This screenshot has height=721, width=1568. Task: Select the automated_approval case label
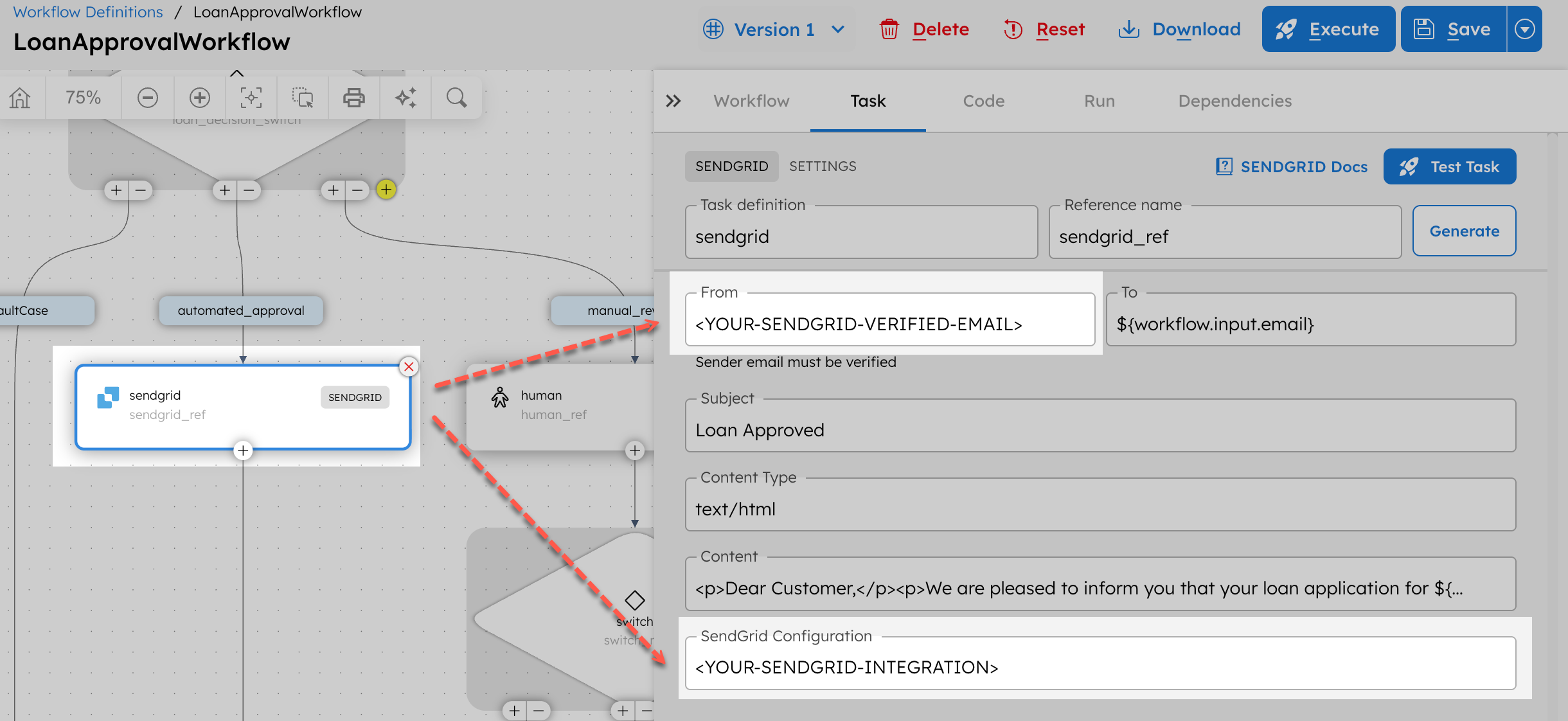pyautogui.click(x=241, y=310)
